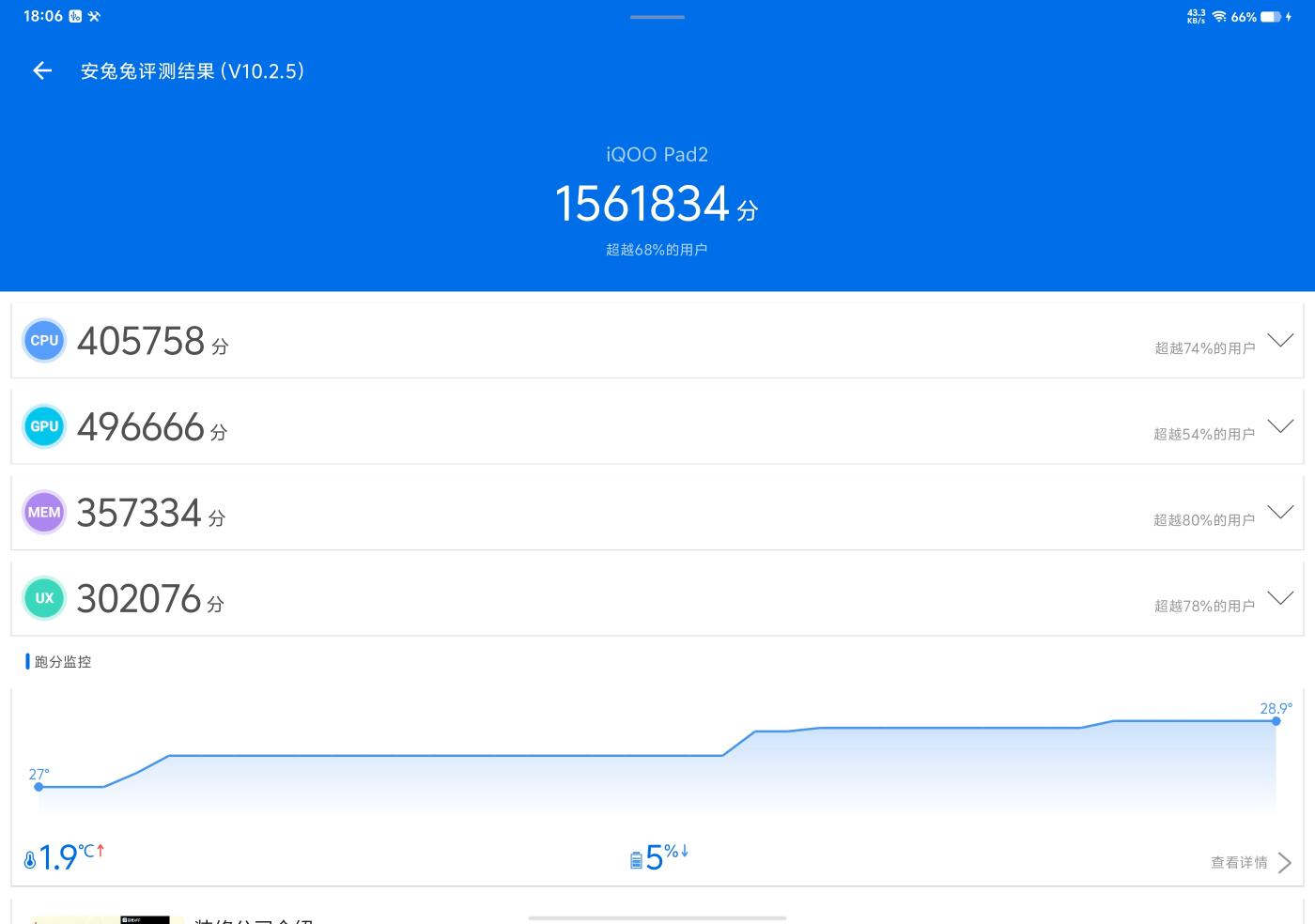1315x924 pixels.
Task: Tap the MEM score badge icon
Action: pos(44,513)
